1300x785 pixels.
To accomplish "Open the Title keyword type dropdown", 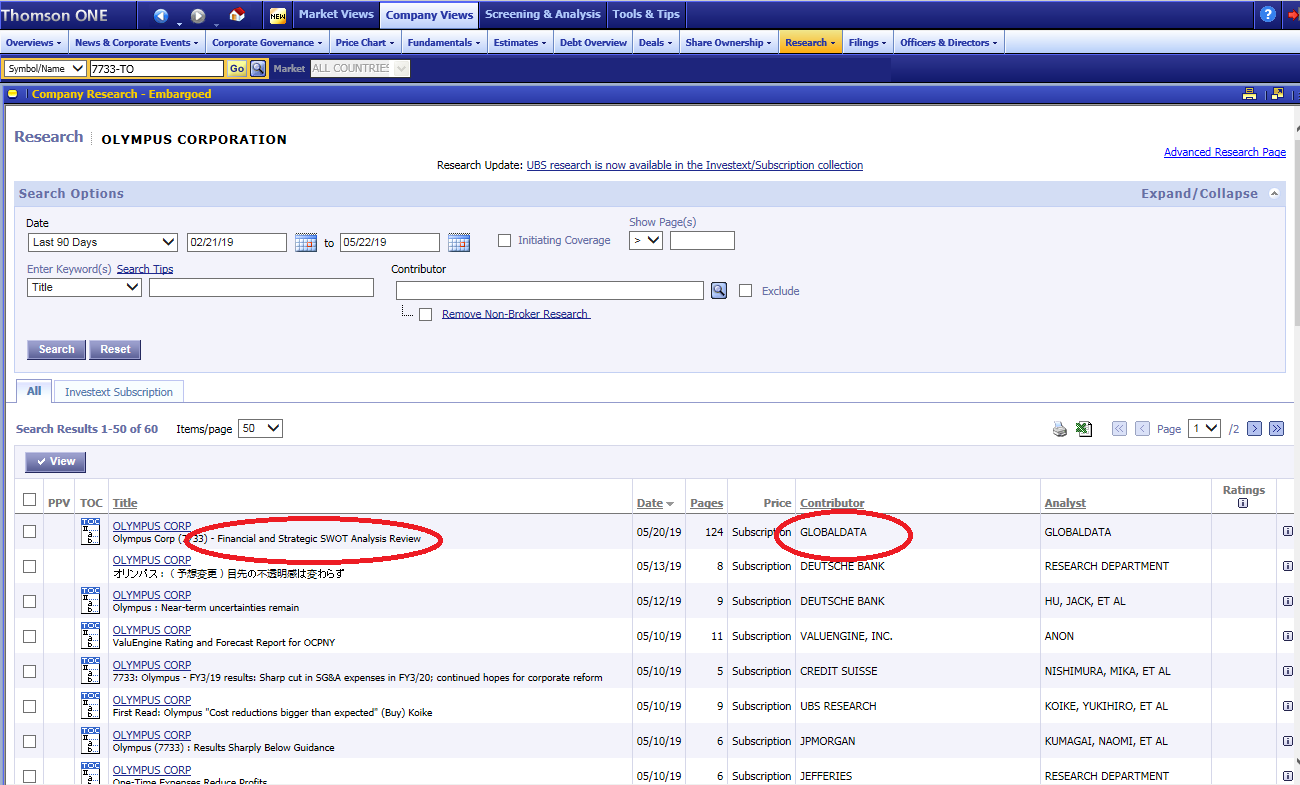I will pyautogui.click(x=85, y=287).
